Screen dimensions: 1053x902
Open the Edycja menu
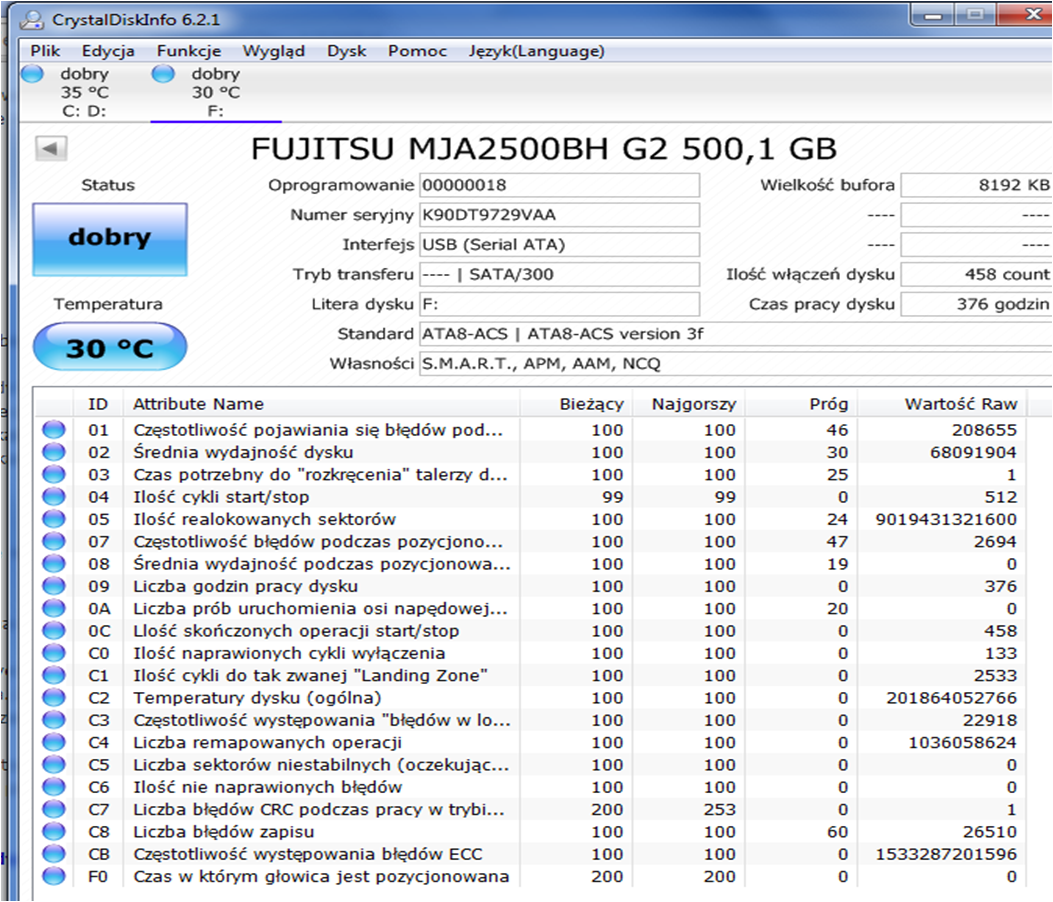pos(108,51)
